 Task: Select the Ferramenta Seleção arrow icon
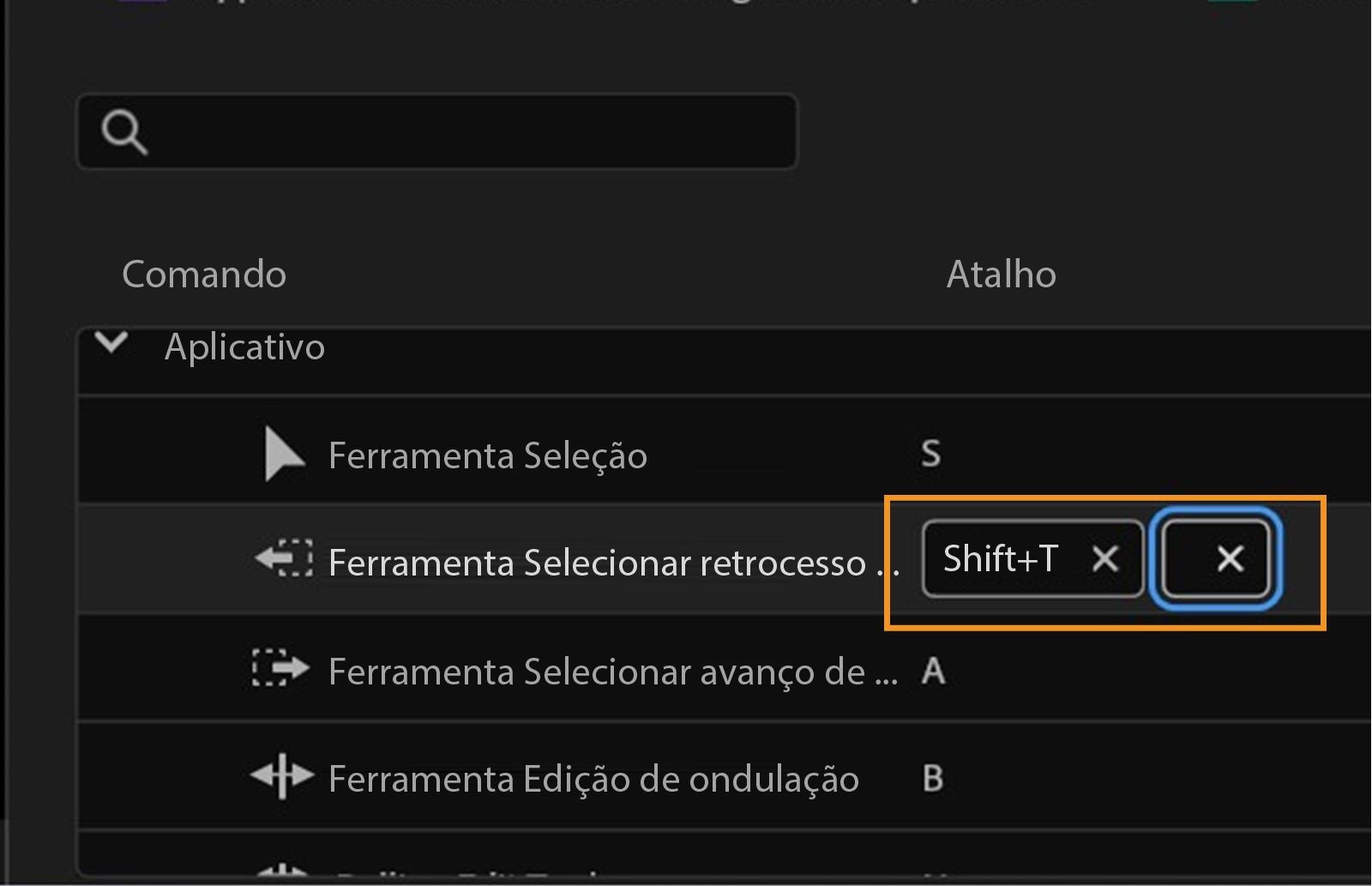tap(277, 453)
